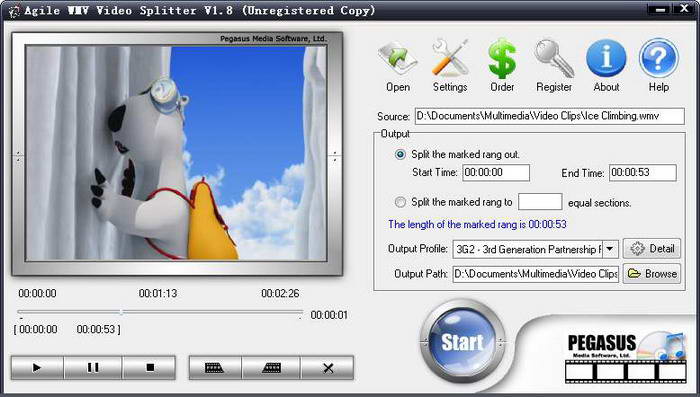The height and width of the screenshot is (397, 700).
Task: Browse for the output path
Action: tap(652, 273)
